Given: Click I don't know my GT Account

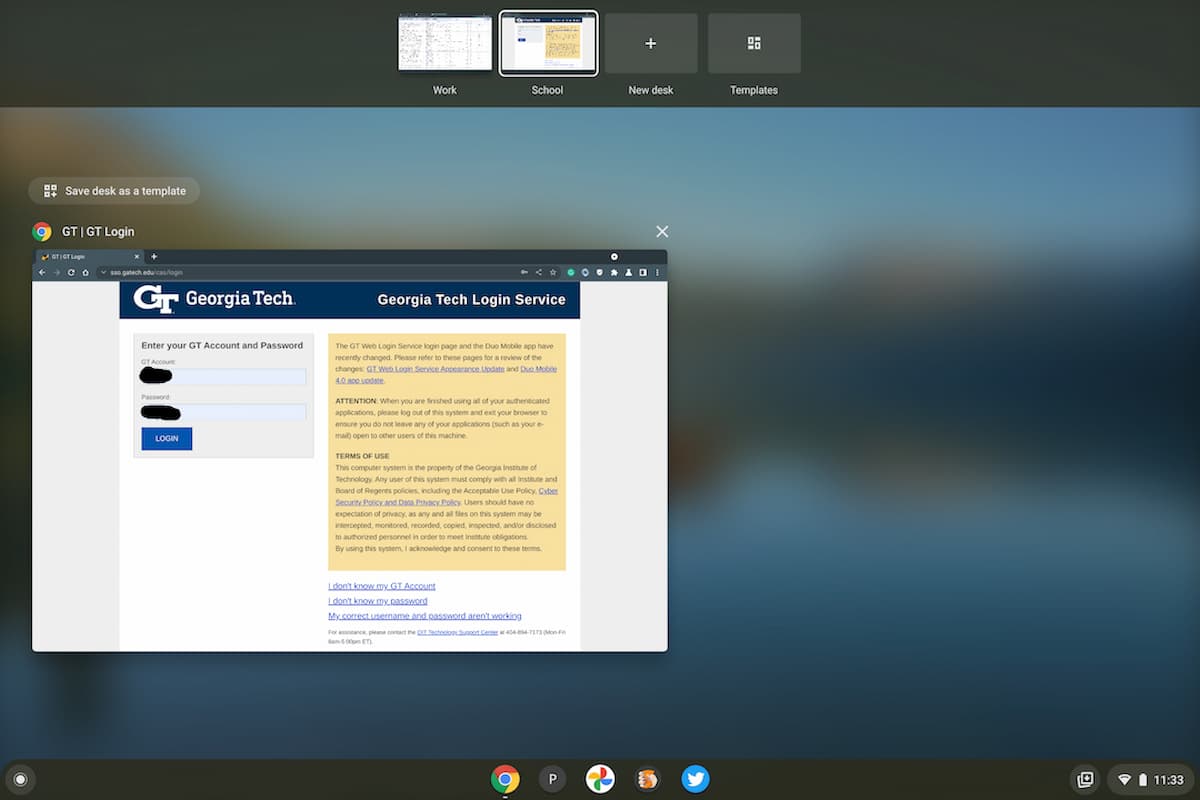Looking at the screenshot, I should tap(382, 586).
